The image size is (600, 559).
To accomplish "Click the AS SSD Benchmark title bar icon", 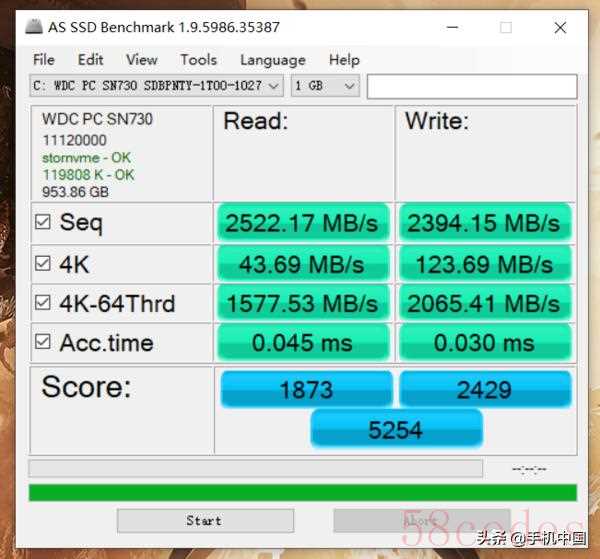I will (34, 26).
